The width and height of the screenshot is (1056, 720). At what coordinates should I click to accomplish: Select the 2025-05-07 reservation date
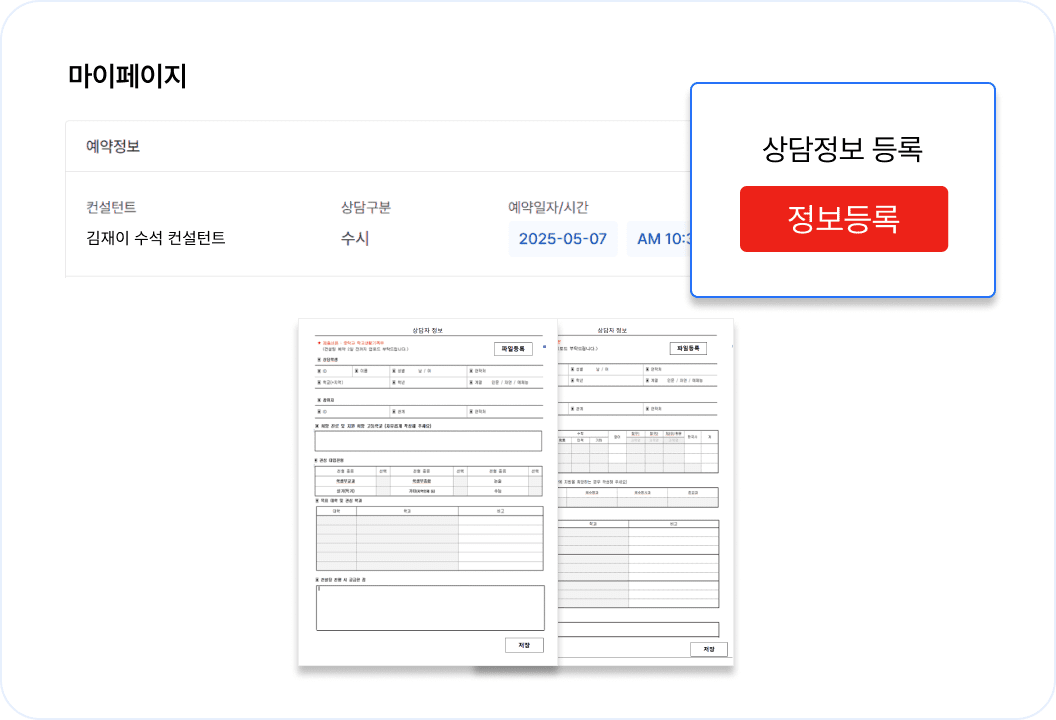[x=563, y=238]
